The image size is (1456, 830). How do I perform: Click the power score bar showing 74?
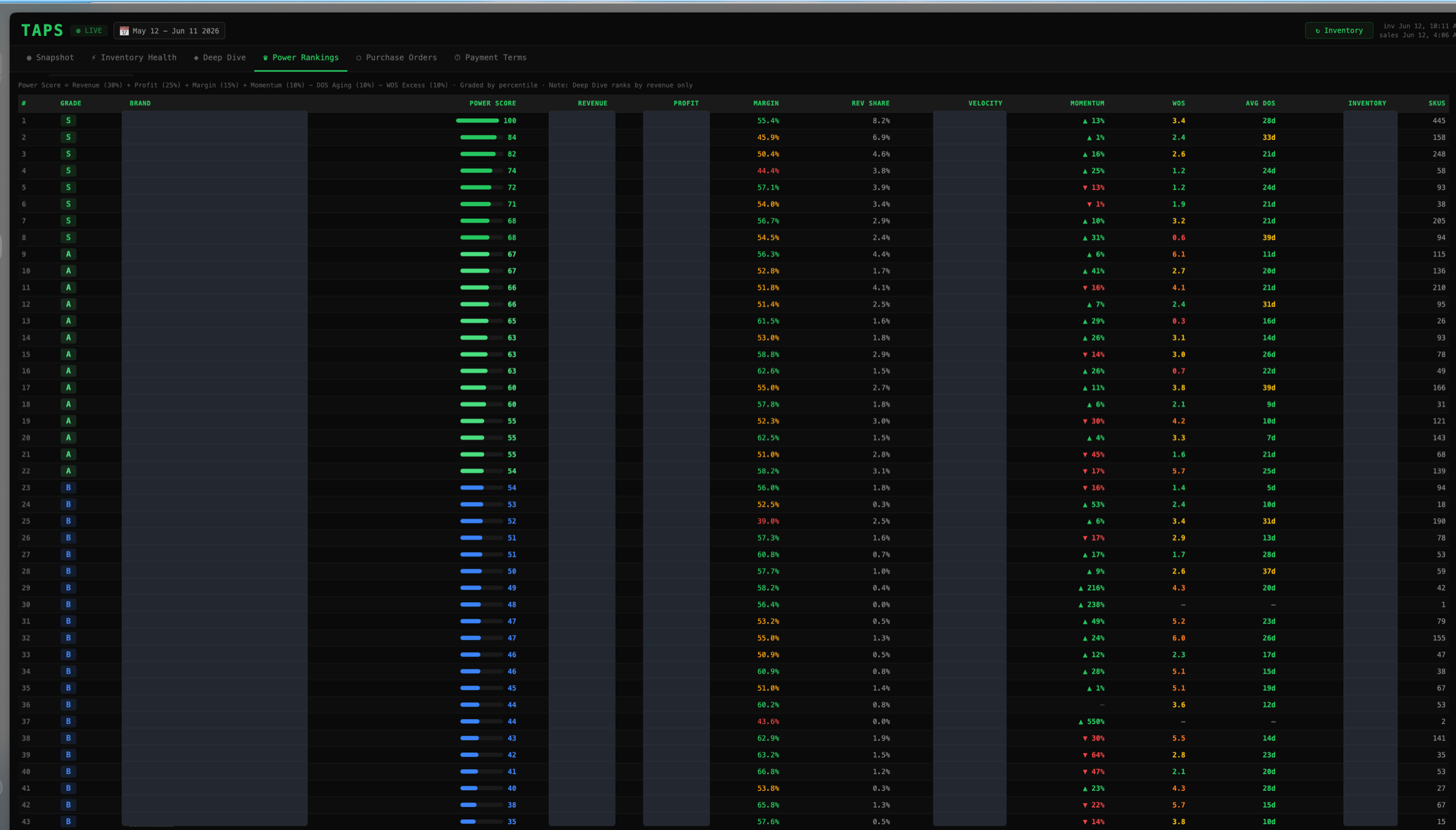point(481,171)
